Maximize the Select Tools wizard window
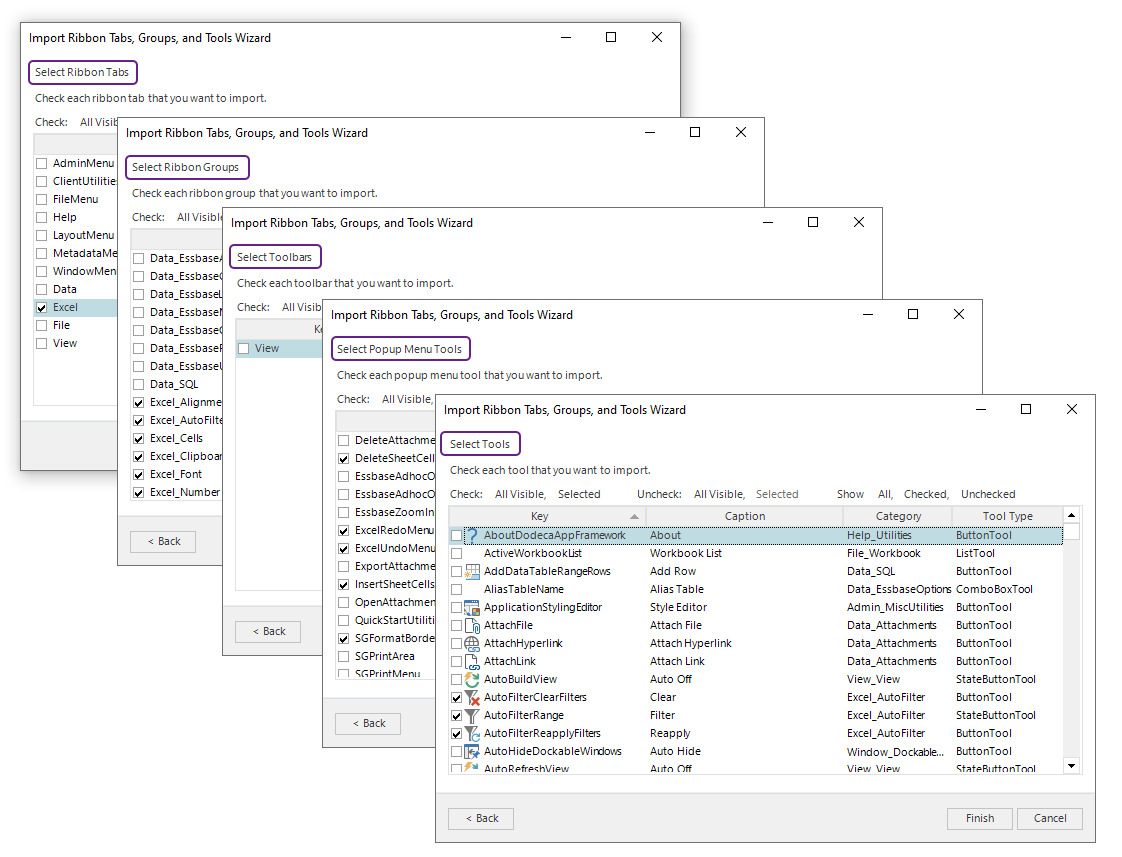Screen dimensions: 1122x857 click(1025, 409)
